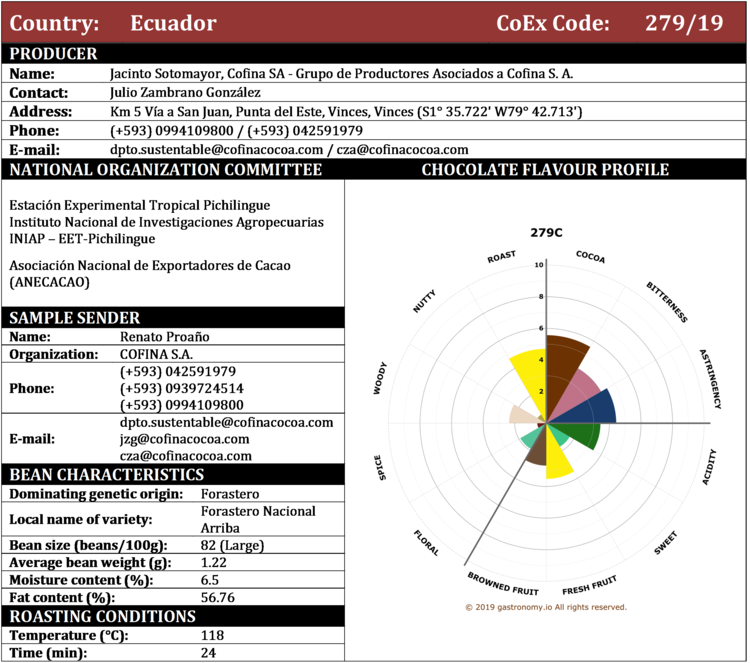Click roasting temperature value 118
750x663 pixels.
point(212,635)
